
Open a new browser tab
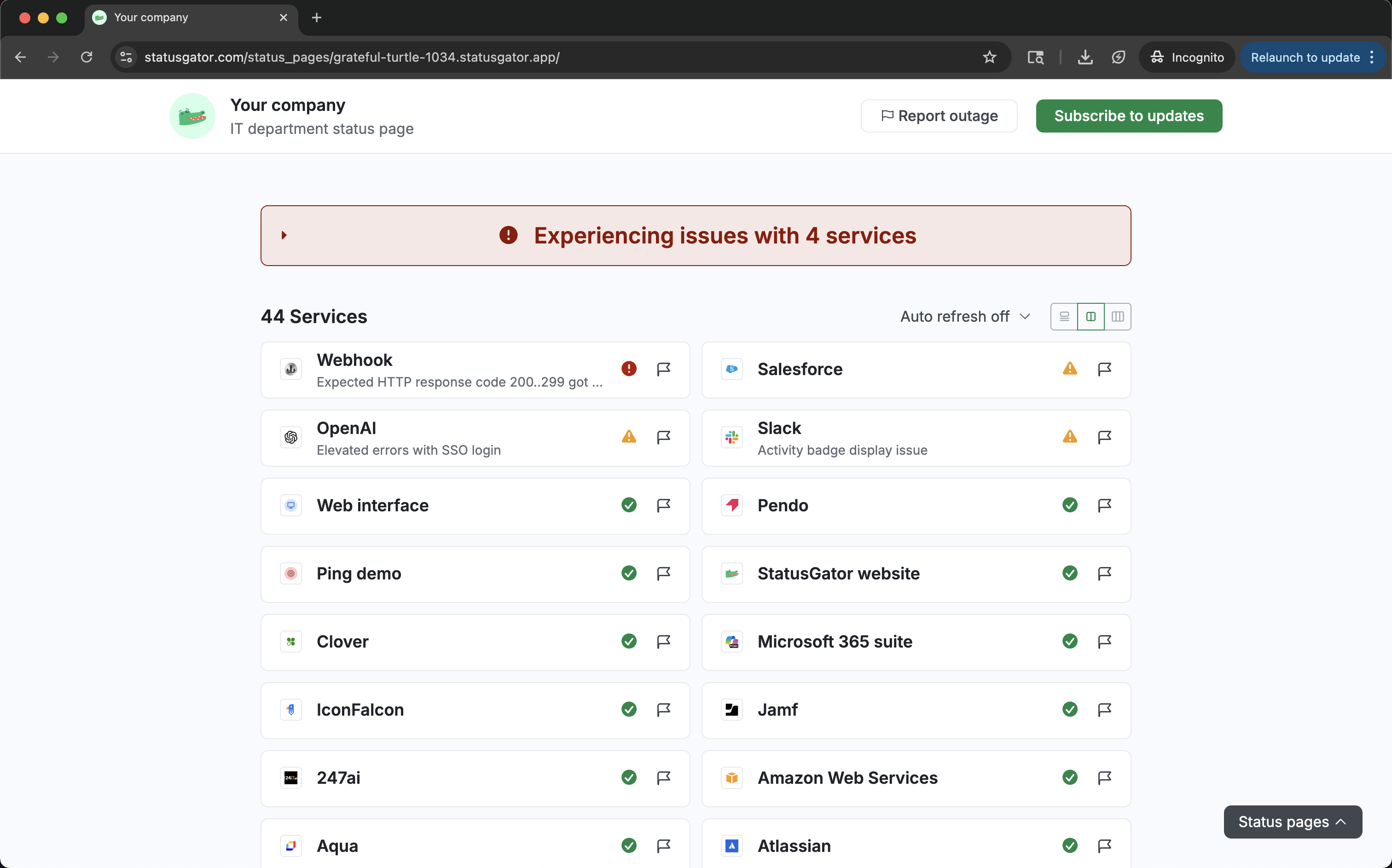pyautogui.click(x=316, y=18)
